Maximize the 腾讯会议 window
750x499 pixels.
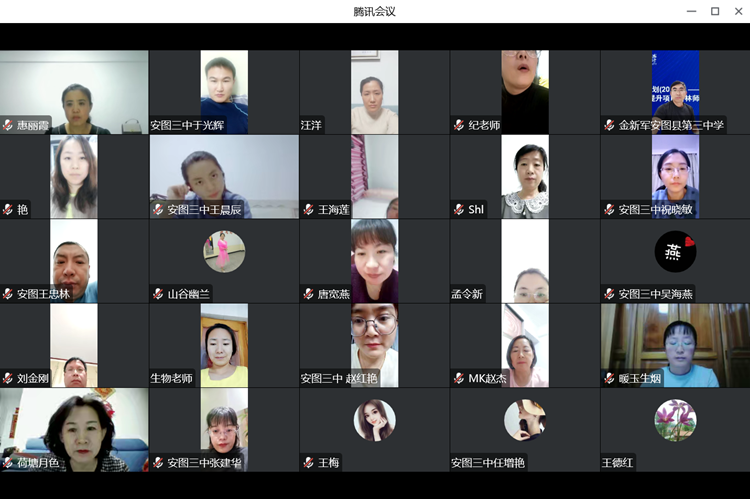click(x=715, y=11)
